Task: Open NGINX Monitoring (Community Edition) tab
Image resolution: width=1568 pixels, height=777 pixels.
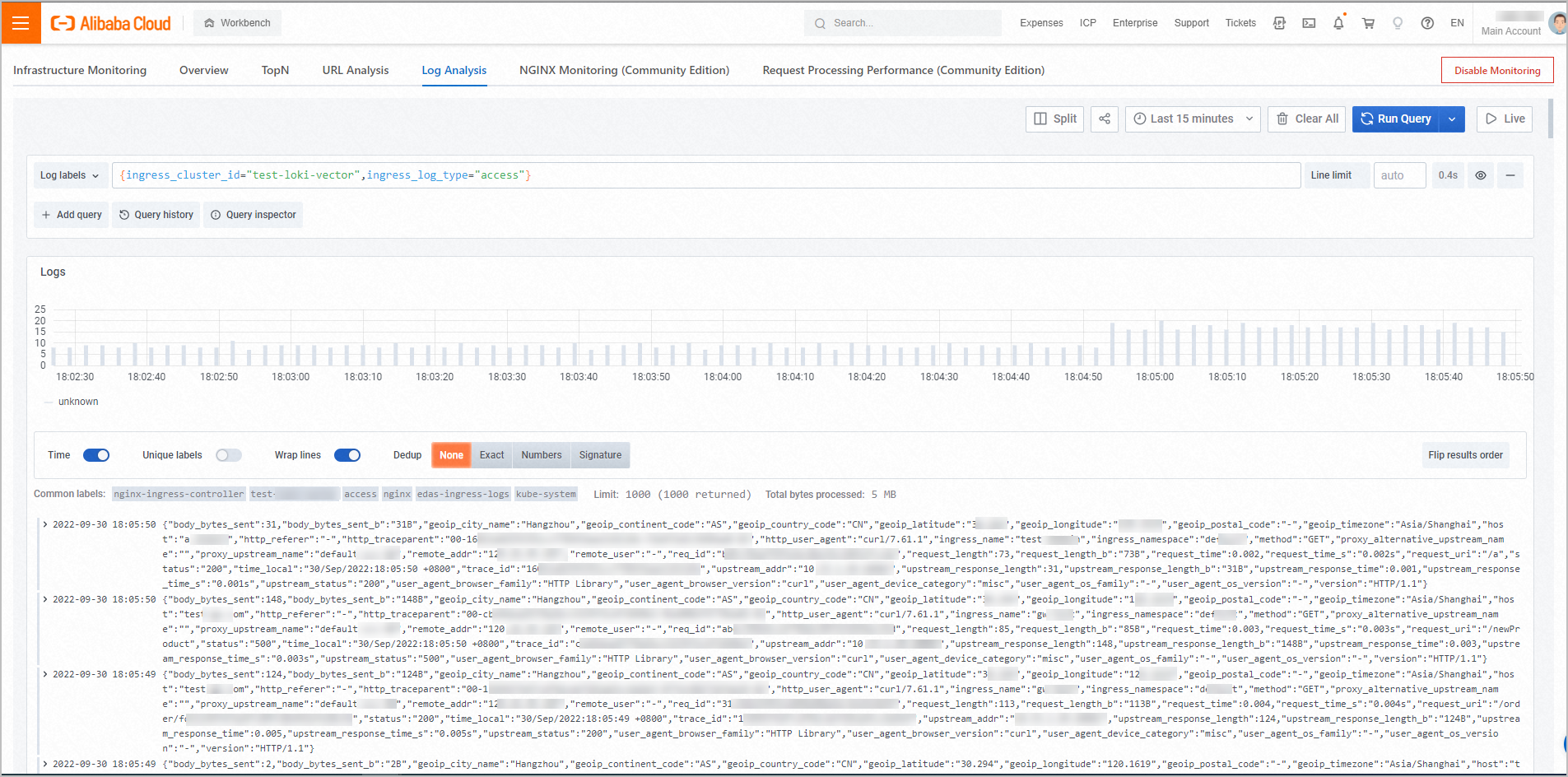Action: (x=624, y=70)
